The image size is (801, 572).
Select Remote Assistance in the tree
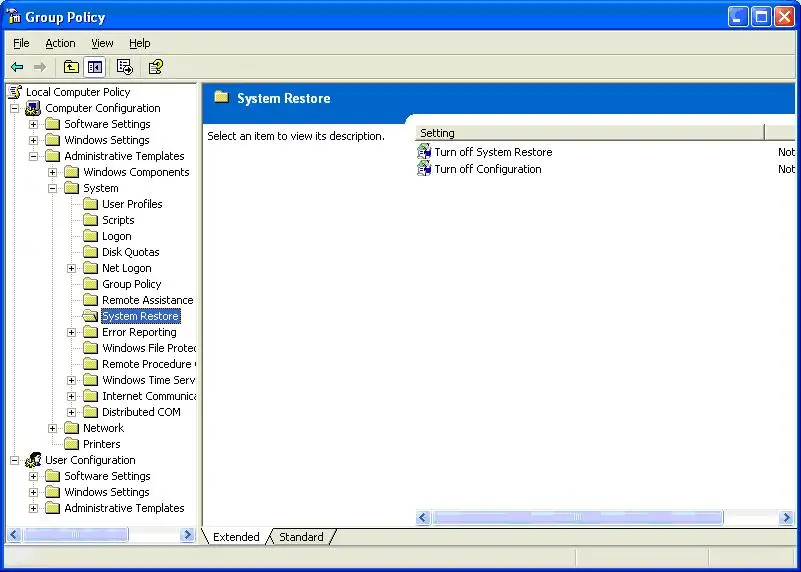click(147, 300)
